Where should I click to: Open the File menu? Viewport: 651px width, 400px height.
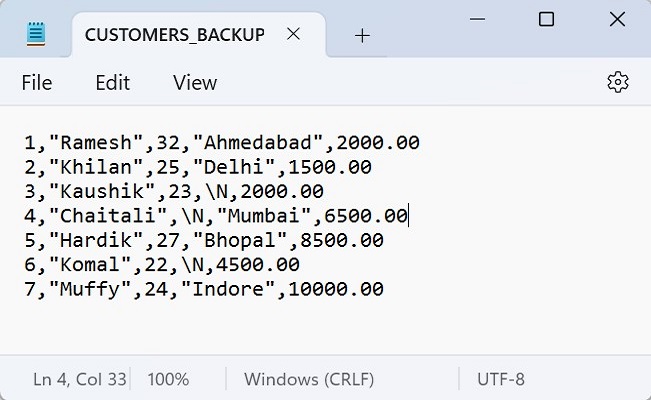click(37, 83)
